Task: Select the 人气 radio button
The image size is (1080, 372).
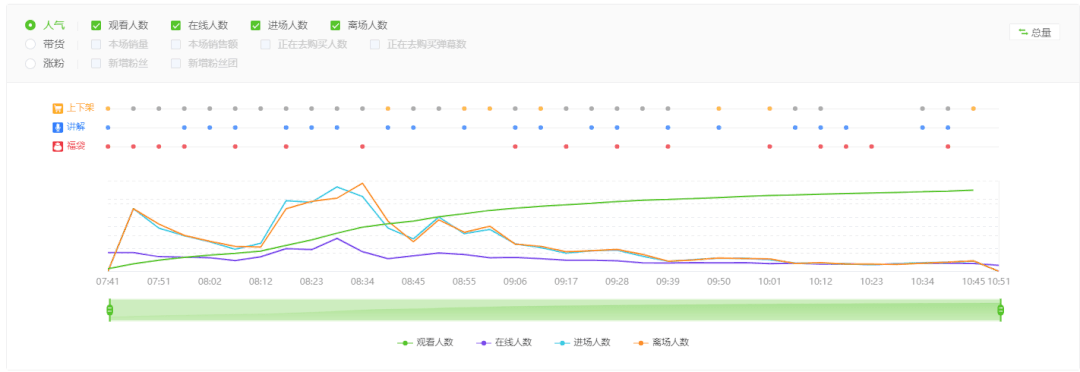Action: [30, 25]
